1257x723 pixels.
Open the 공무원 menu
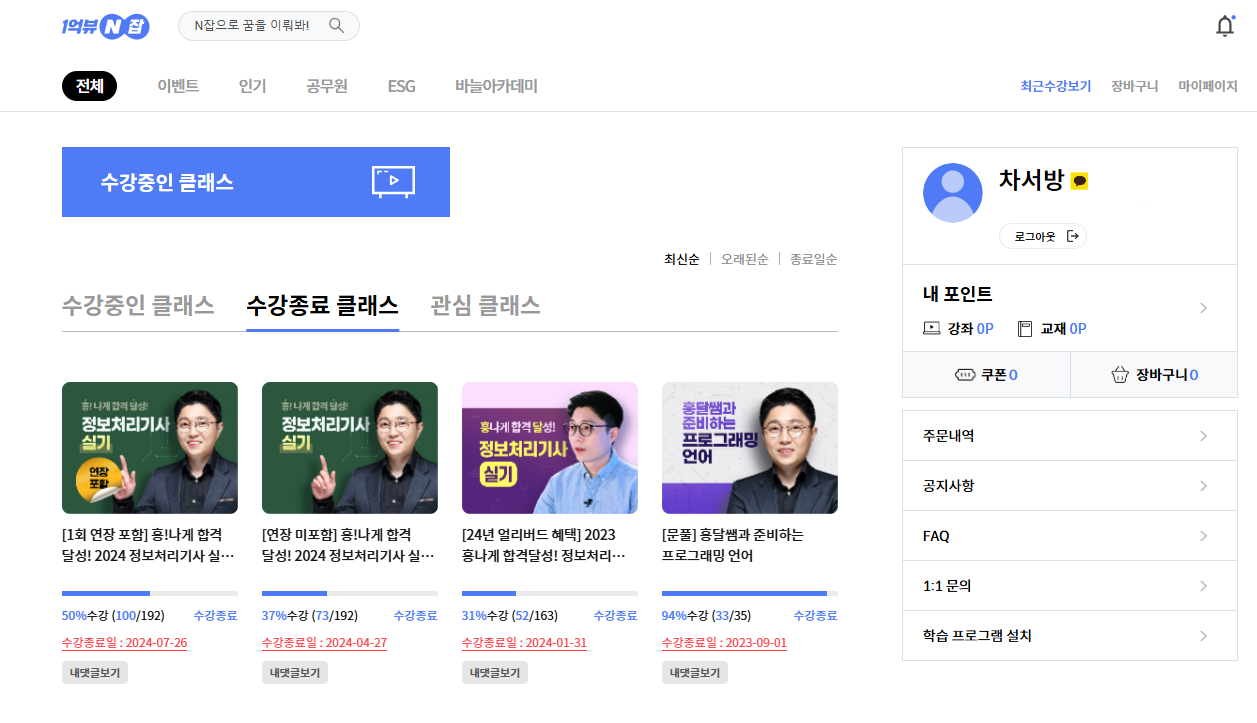[327, 86]
